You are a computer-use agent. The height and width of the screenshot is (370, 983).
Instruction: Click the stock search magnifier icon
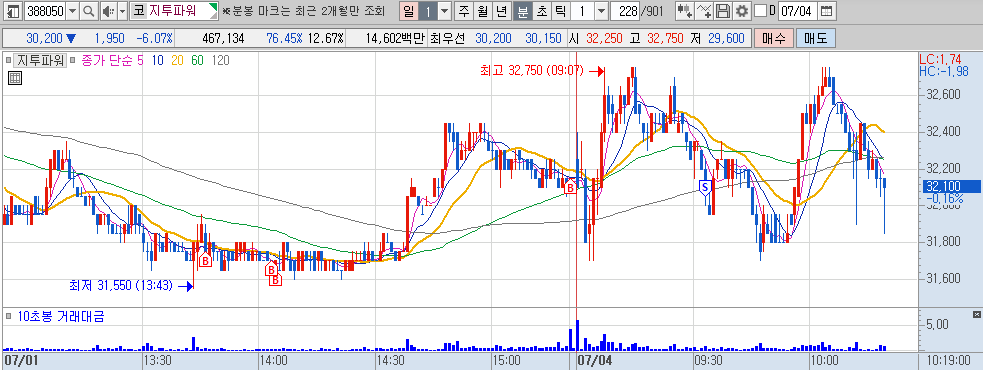(x=88, y=11)
